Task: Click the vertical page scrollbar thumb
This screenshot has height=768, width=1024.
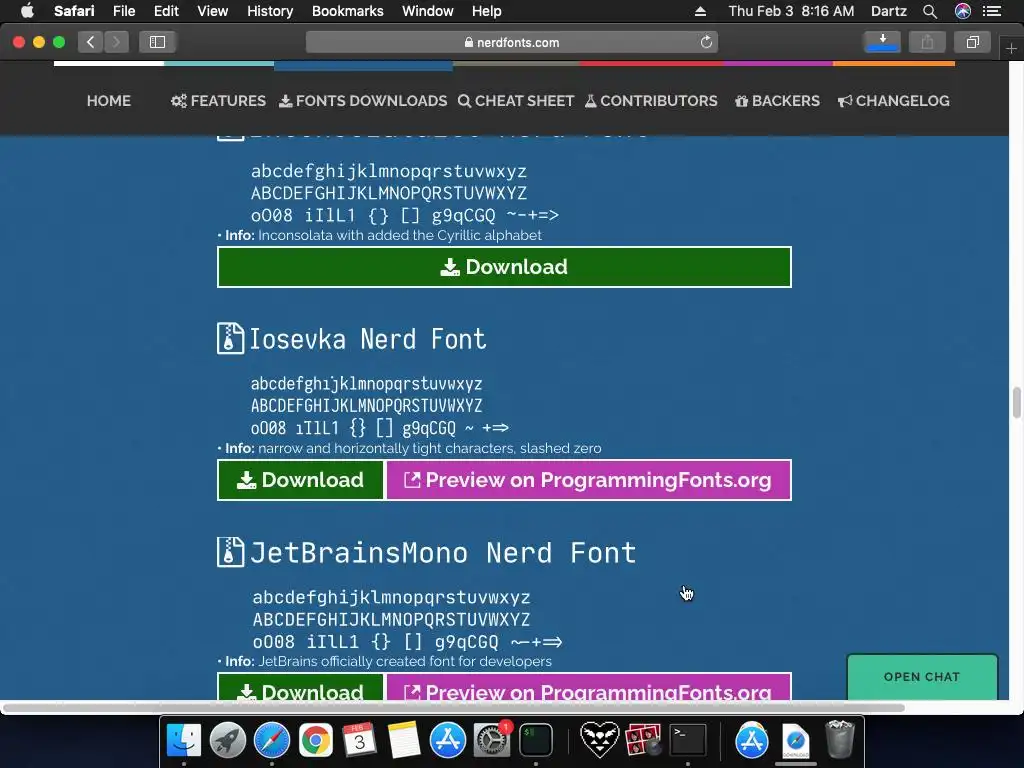Action: [1016, 402]
